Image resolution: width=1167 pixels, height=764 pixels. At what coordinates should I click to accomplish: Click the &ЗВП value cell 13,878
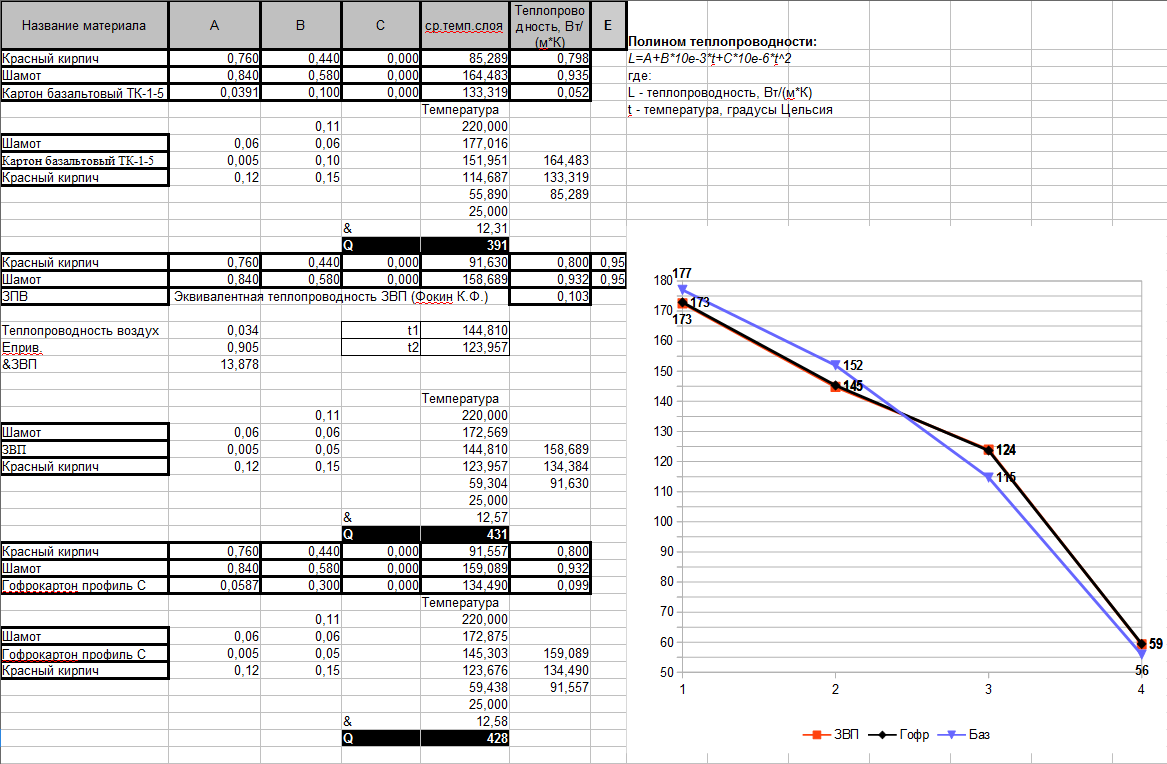tap(214, 364)
